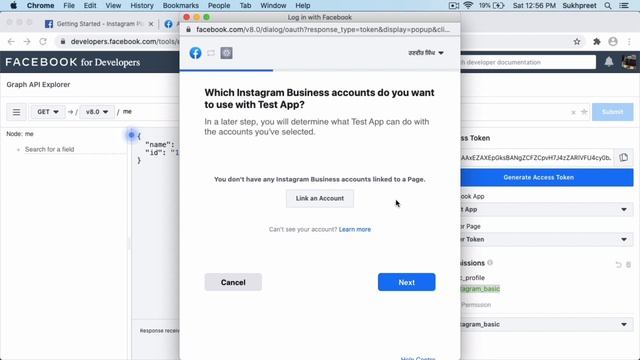Open the Window menu

coord(273,5)
